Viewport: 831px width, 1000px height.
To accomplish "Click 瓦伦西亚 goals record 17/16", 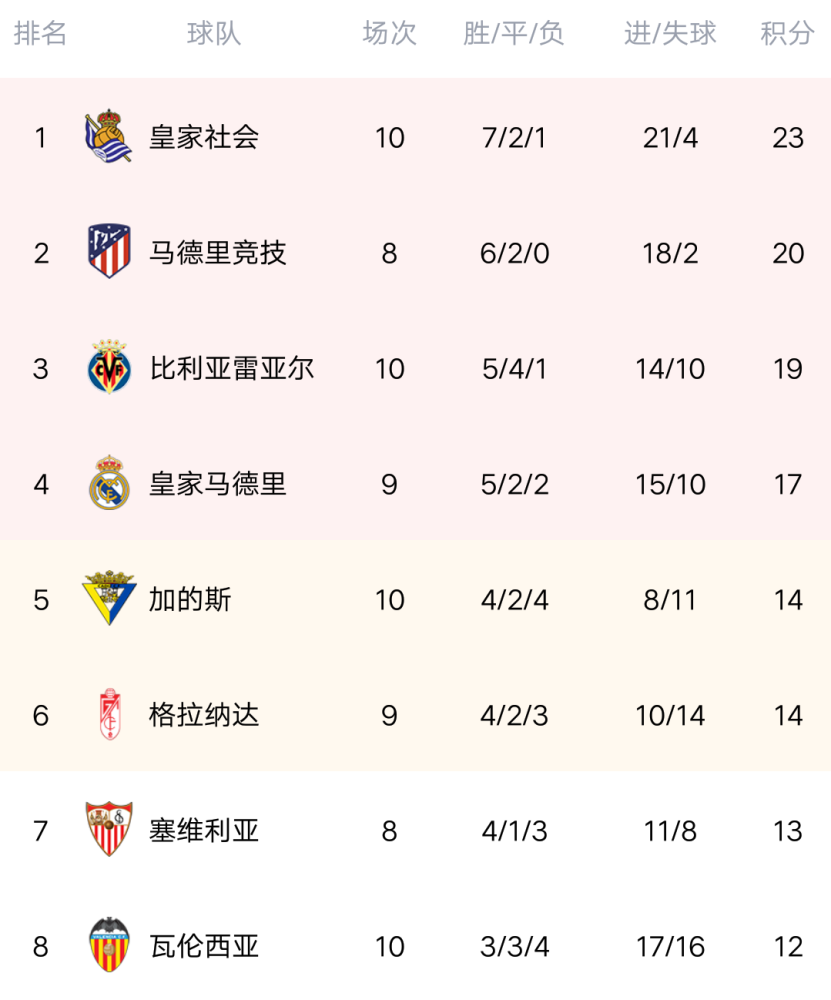I will click(670, 946).
